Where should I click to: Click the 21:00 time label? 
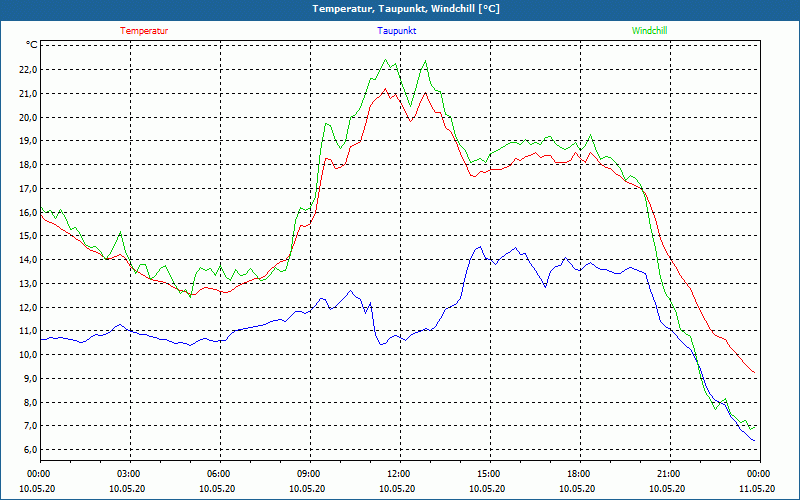pos(670,473)
